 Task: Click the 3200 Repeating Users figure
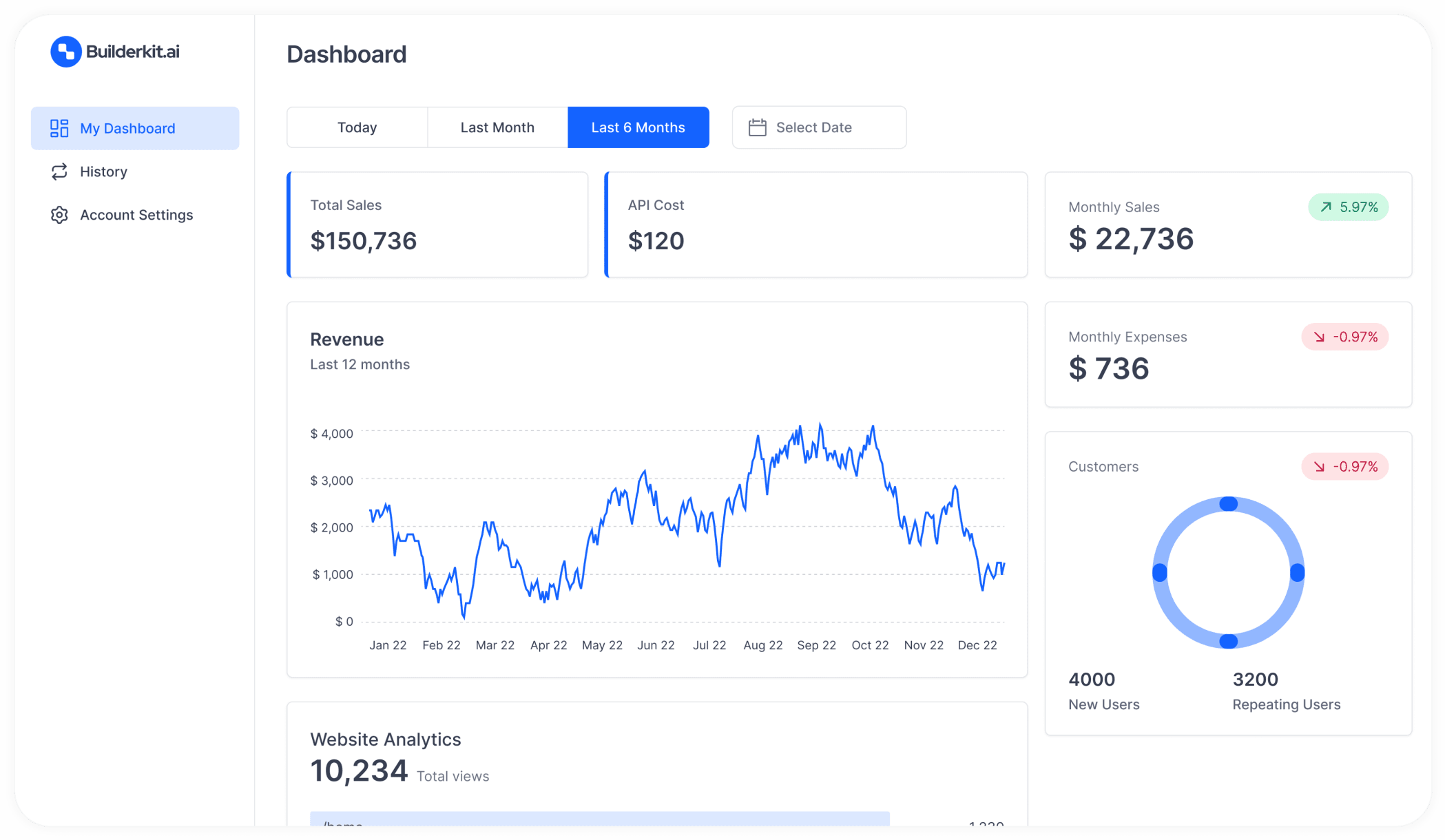click(x=1256, y=680)
